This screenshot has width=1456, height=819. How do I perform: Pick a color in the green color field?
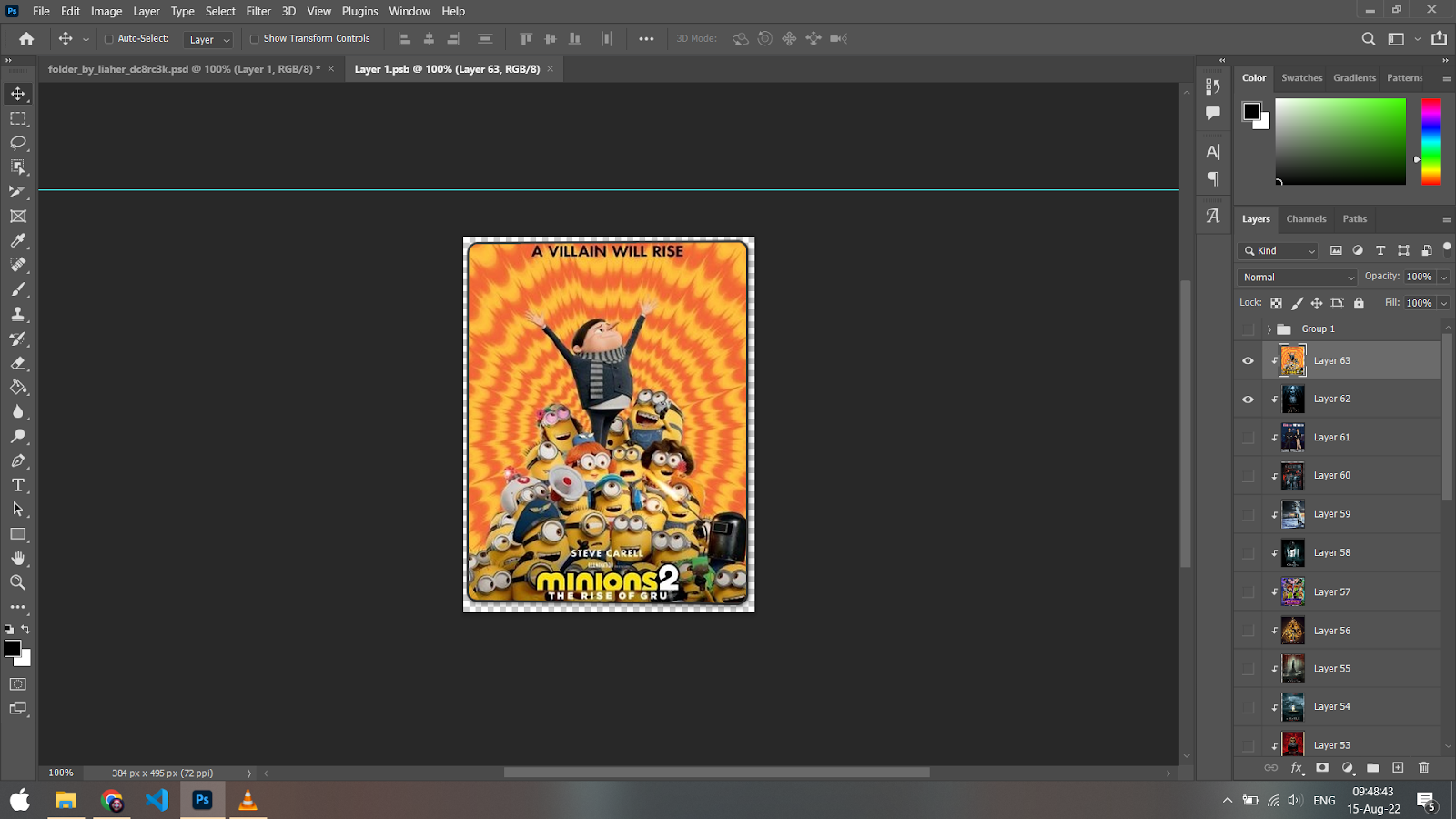[1340, 141]
